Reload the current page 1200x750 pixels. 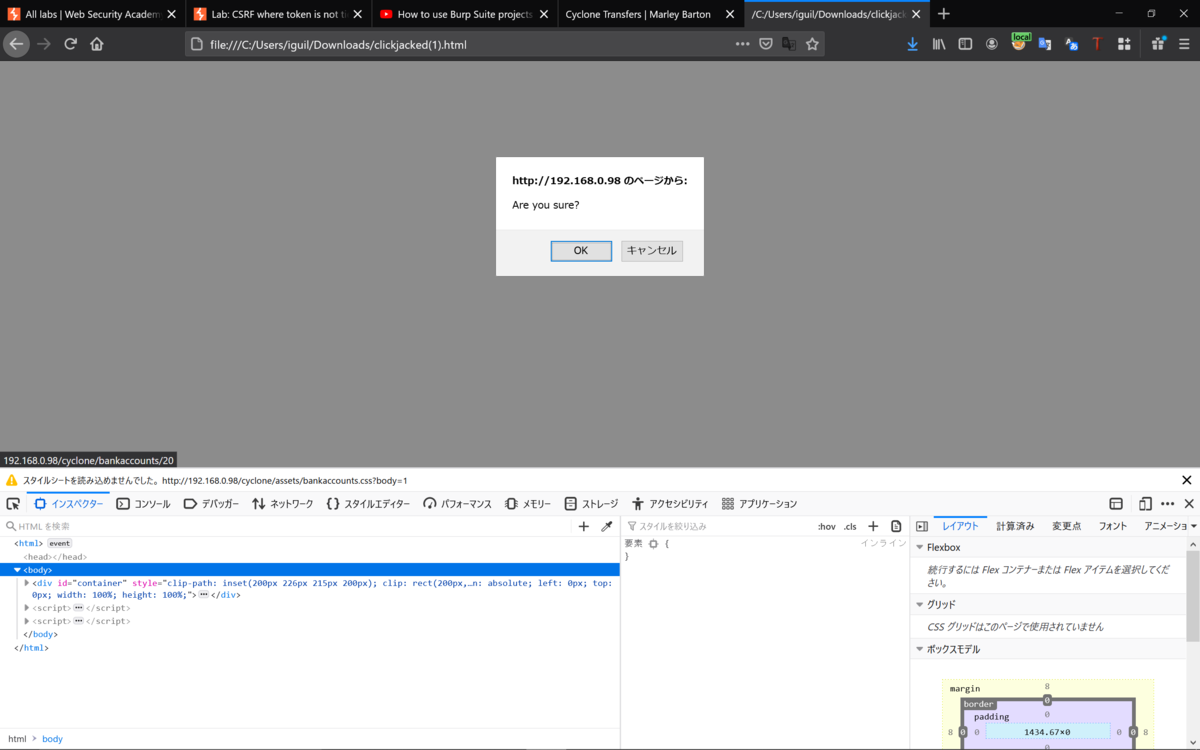[x=70, y=44]
